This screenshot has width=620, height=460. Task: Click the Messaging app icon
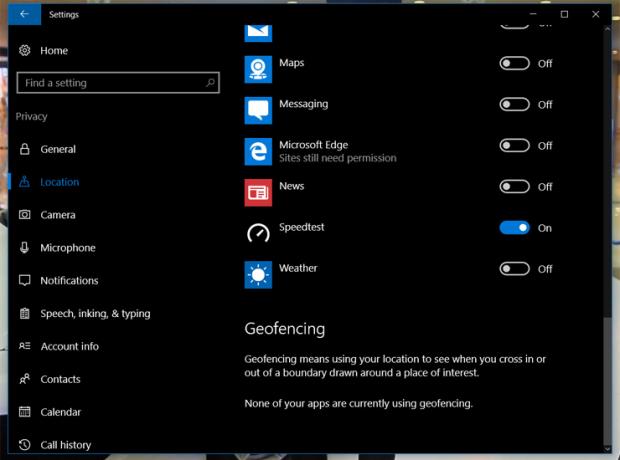[258, 110]
